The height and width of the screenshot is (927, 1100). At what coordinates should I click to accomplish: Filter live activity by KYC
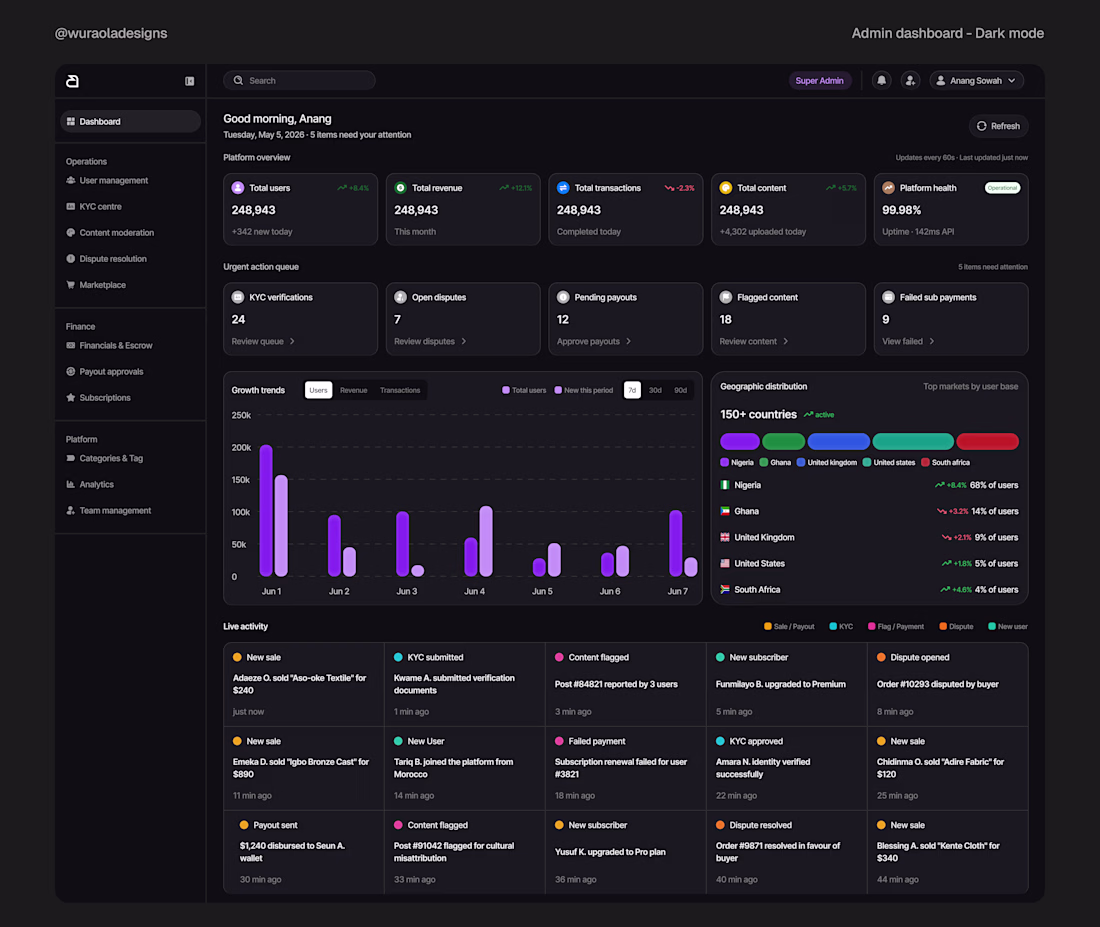click(x=841, y=627)
